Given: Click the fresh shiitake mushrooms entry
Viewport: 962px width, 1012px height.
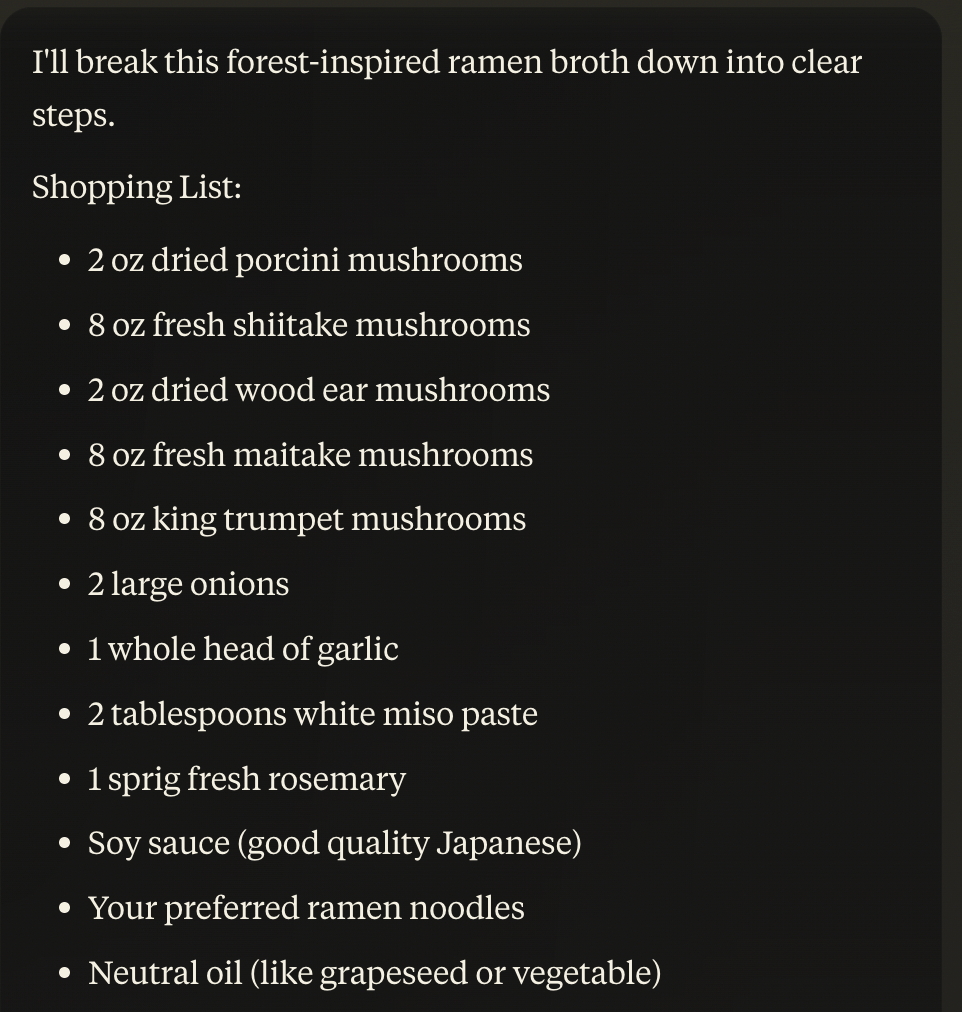Looking at the screenshot, I should pyautogui.click(x=308, y=325).
